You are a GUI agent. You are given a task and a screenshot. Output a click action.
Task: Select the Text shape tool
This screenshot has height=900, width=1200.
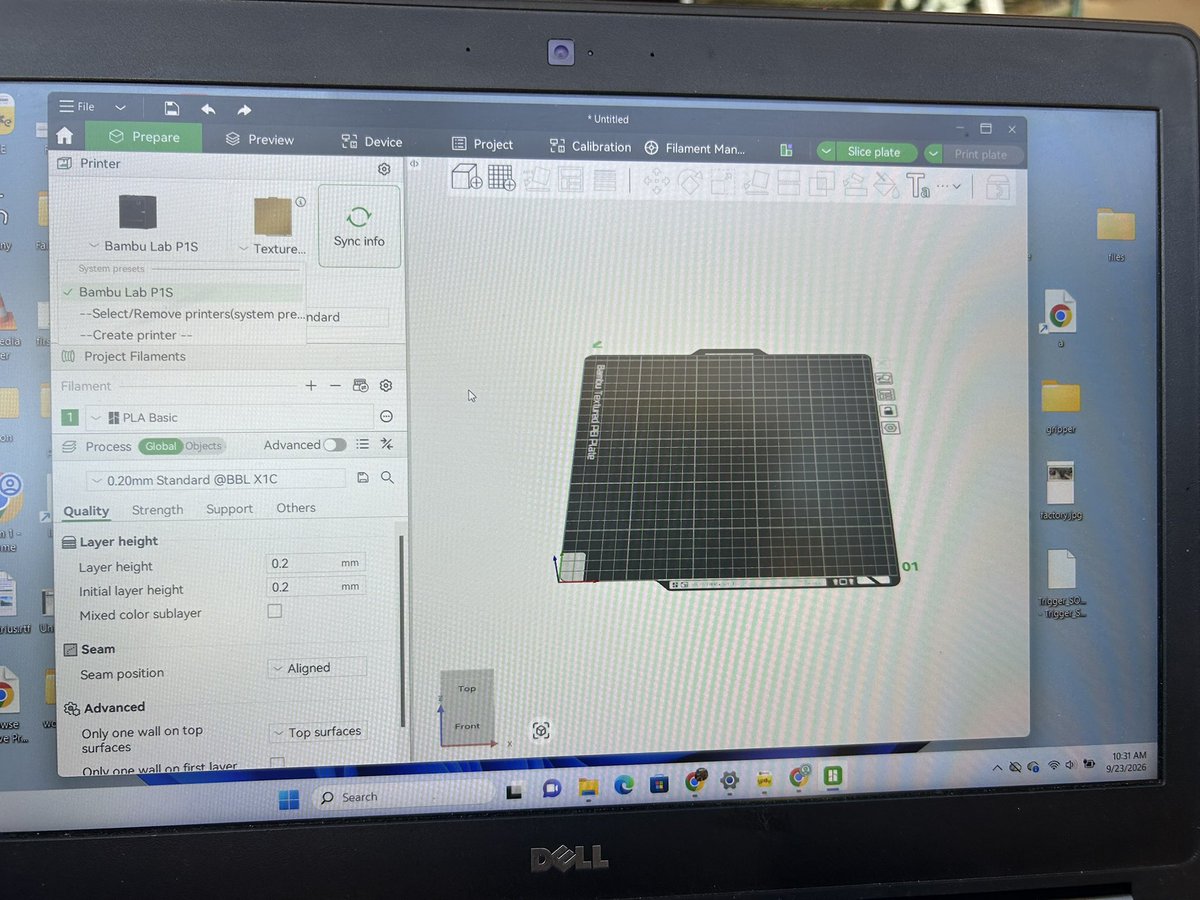(x=917, y=185)
